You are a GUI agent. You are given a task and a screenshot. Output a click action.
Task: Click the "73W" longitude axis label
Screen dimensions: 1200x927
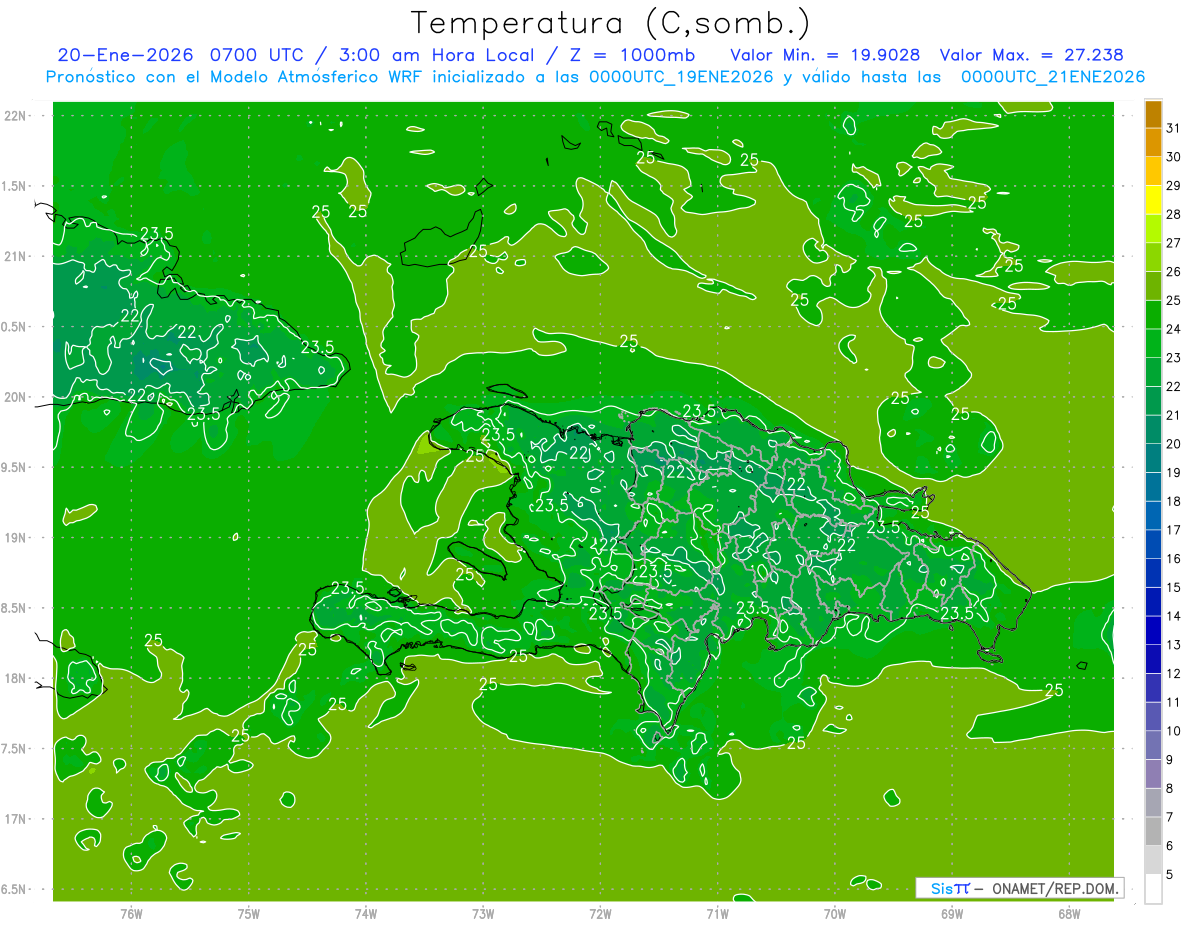pyautogui.click(x=483, y=913)
